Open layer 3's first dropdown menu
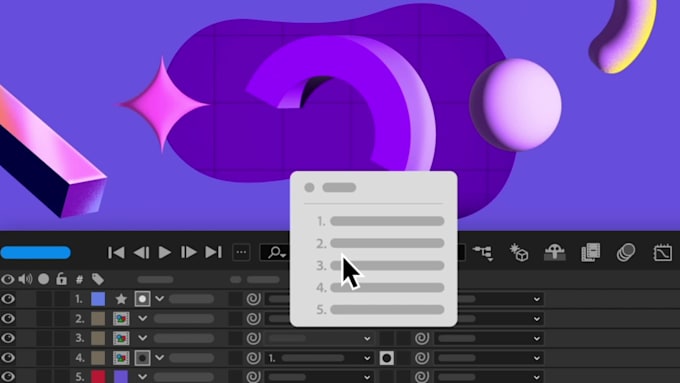 (319, 338)
